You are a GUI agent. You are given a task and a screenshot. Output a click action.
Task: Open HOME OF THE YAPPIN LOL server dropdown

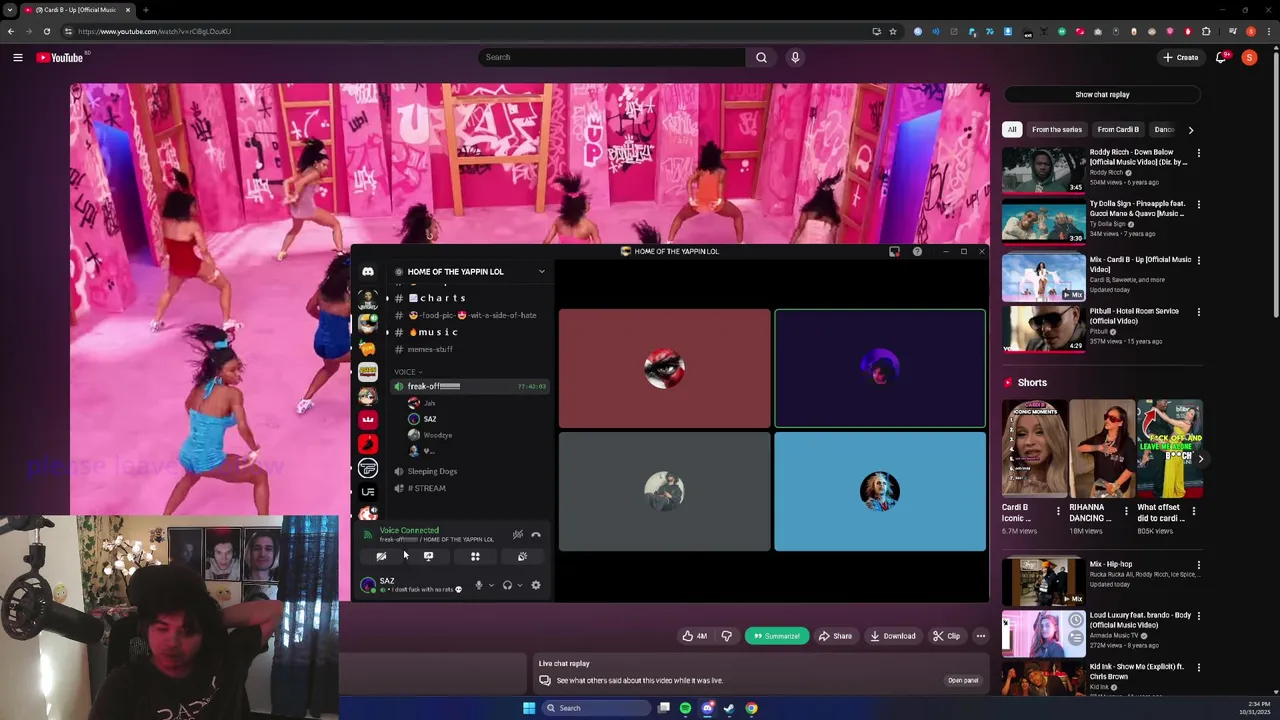pos(541,272)
